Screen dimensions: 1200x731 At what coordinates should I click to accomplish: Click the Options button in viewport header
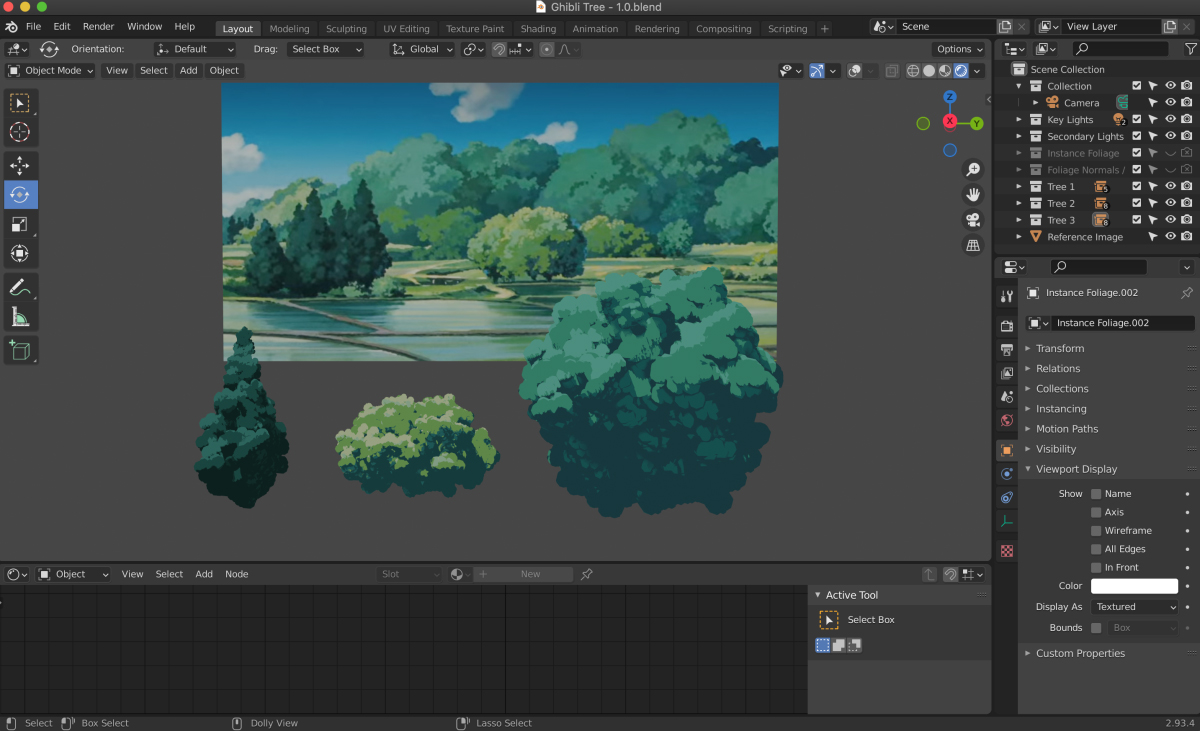[x=960, y=49]
